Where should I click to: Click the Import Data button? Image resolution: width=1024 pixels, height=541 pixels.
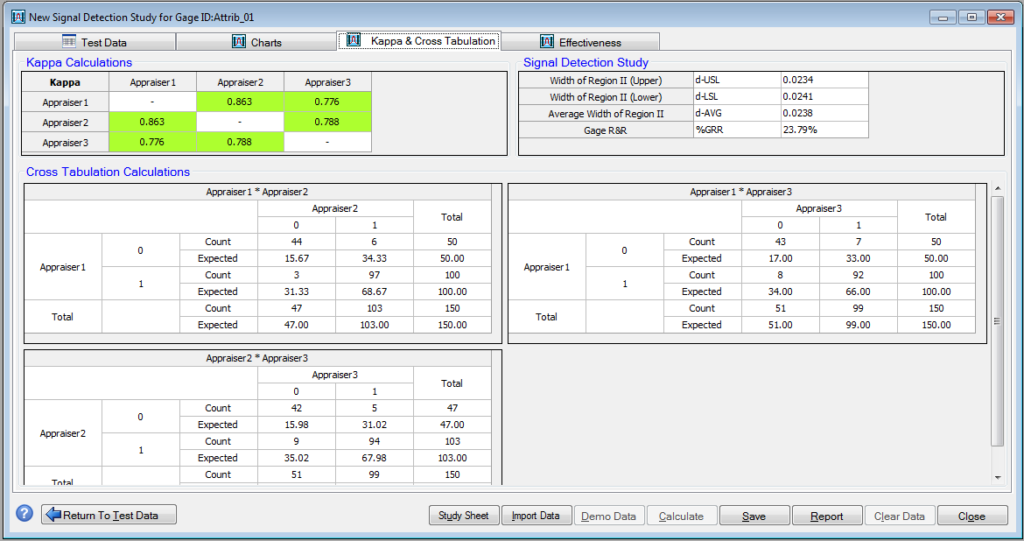[x=536, y=516]
